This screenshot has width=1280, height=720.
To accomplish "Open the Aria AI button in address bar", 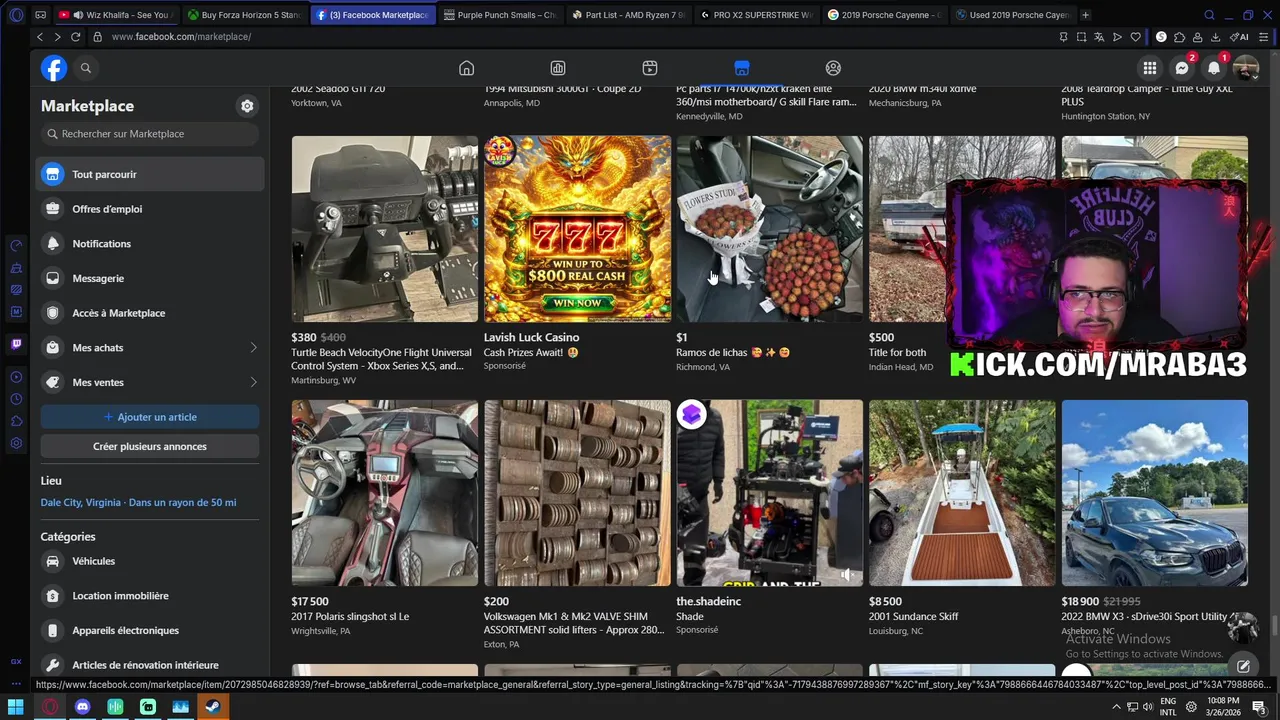I will (1241, 37).
